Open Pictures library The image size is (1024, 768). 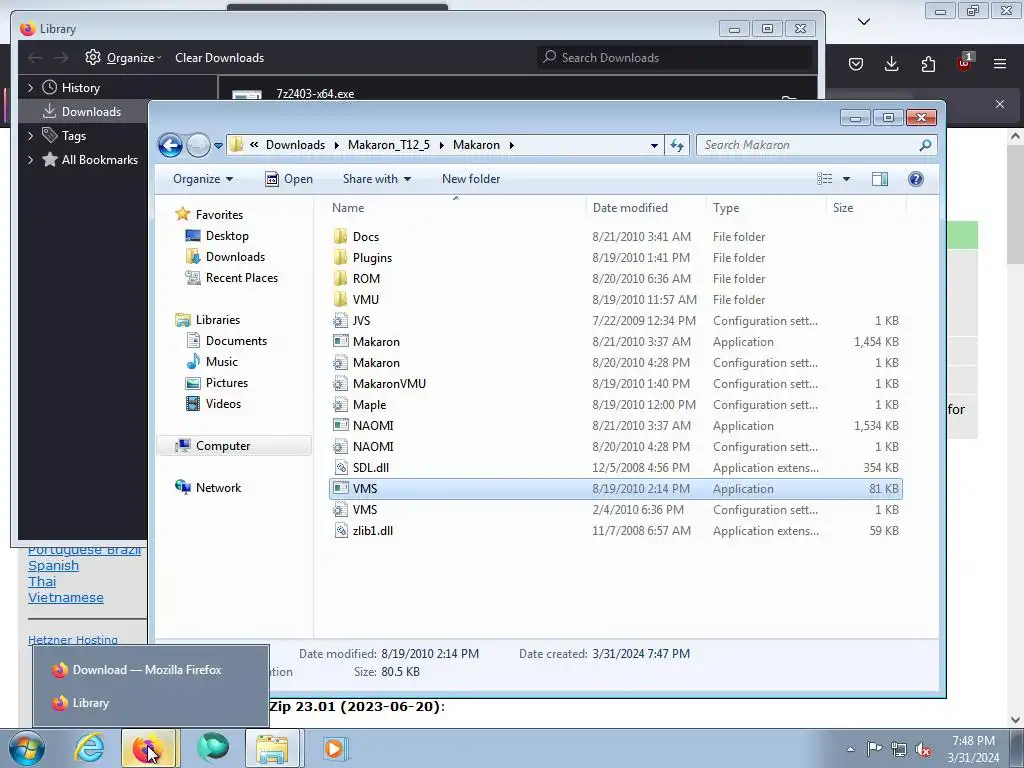click(x=227, y=383)
